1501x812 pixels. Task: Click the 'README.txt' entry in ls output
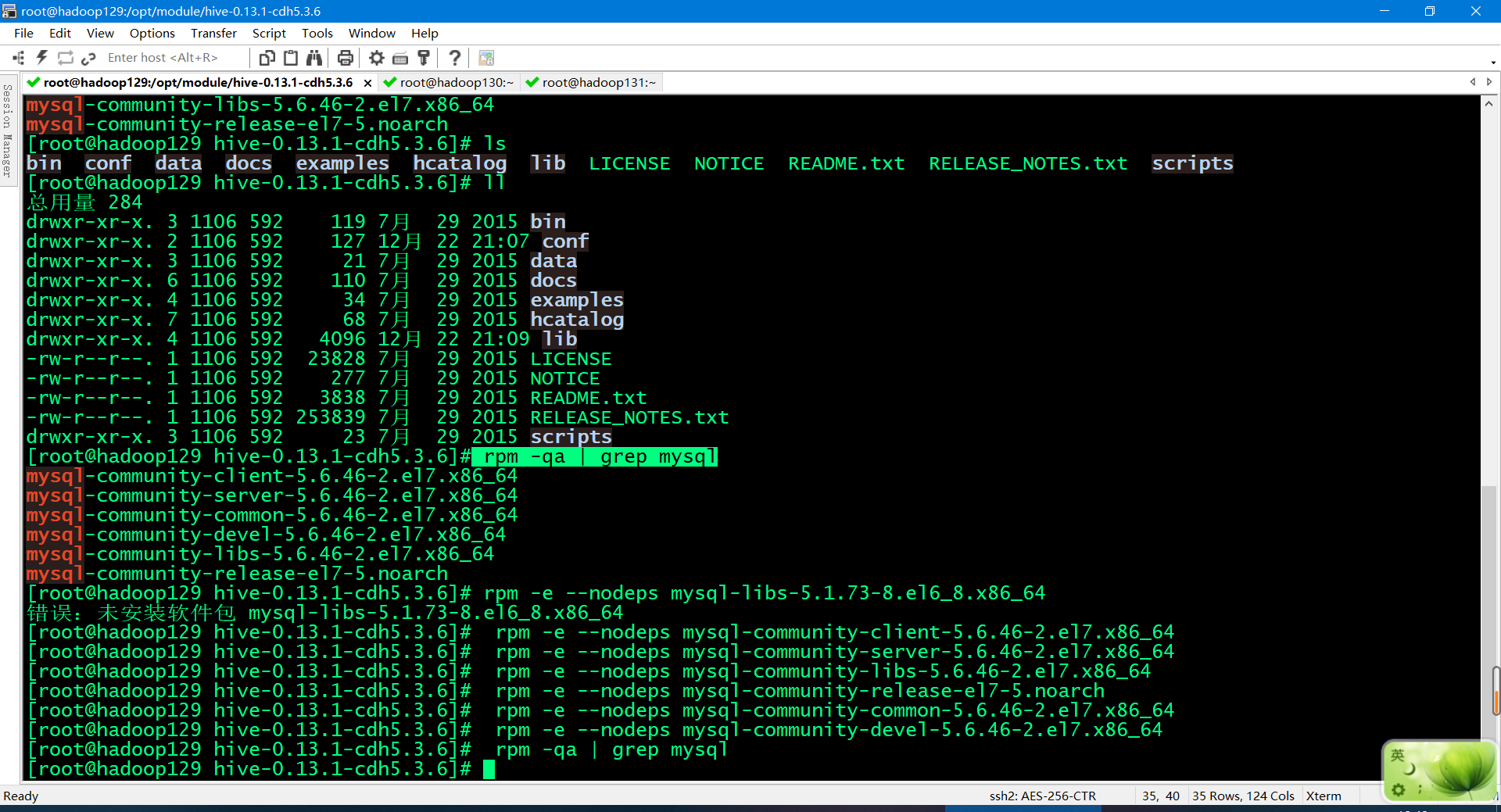[x=846, y=163]
